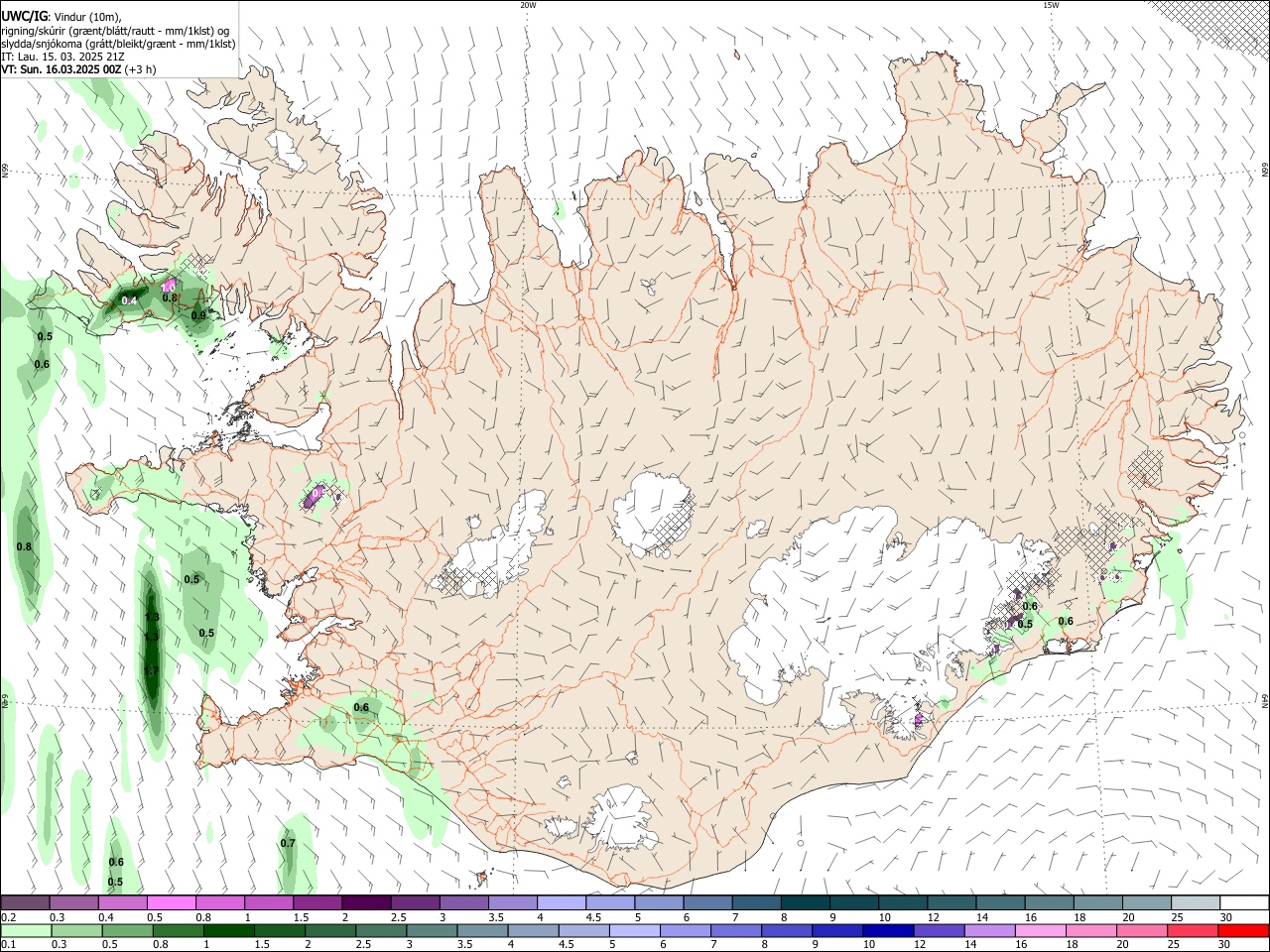Click the '0.1' label in the bottom legend row

coord(8,944)
